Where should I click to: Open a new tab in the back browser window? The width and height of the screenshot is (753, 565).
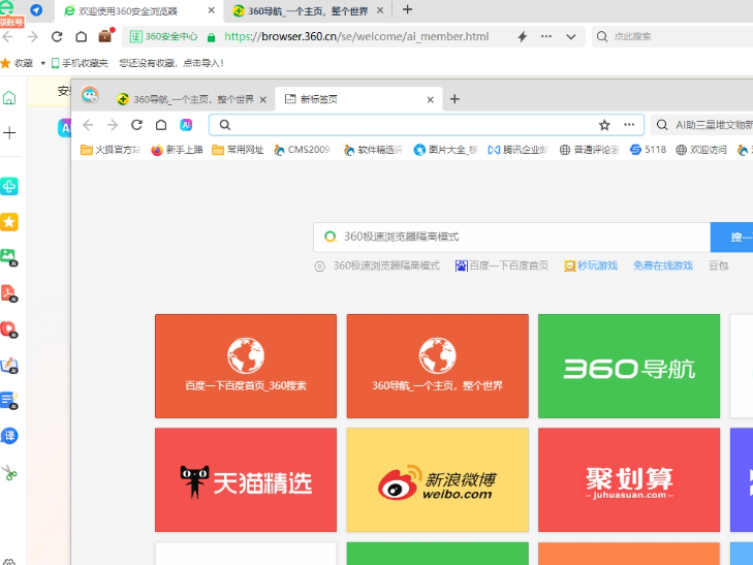(x=407, y=10)
